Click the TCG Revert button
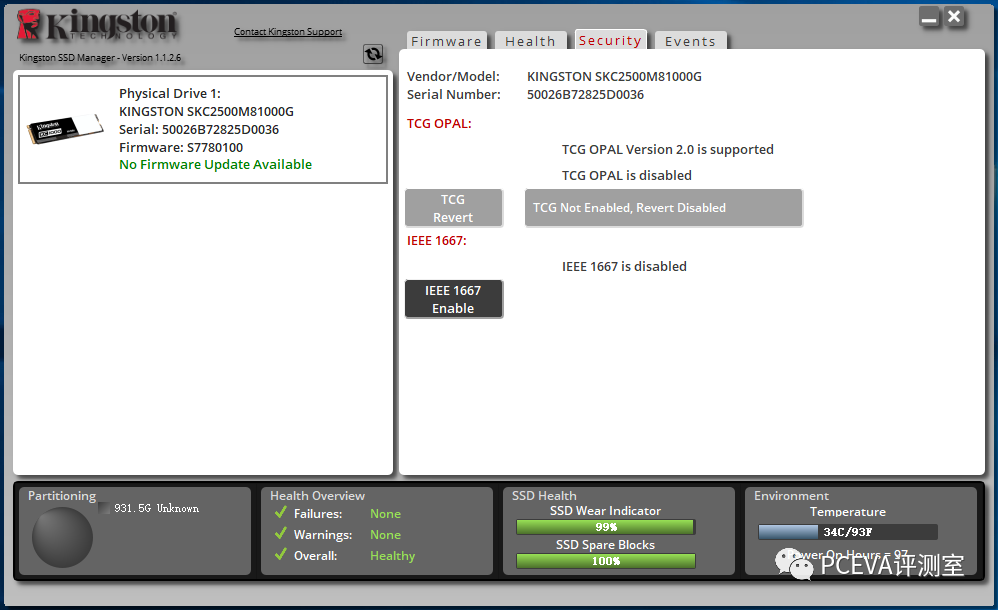This screenshot has width=998, height=610. [453, 208]
